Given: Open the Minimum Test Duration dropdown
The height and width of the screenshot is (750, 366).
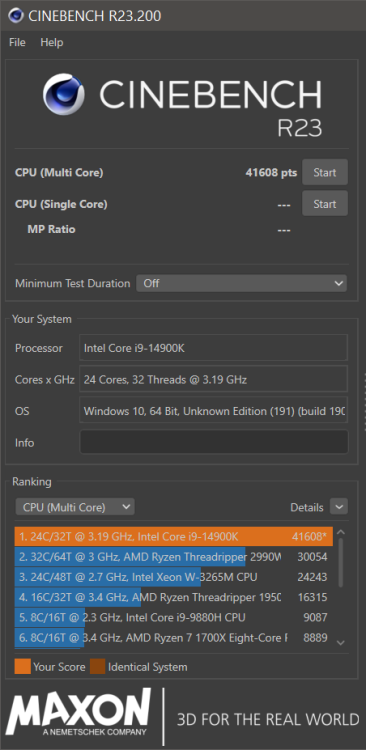Looking at the screenshot, I should tap(242, 283).
